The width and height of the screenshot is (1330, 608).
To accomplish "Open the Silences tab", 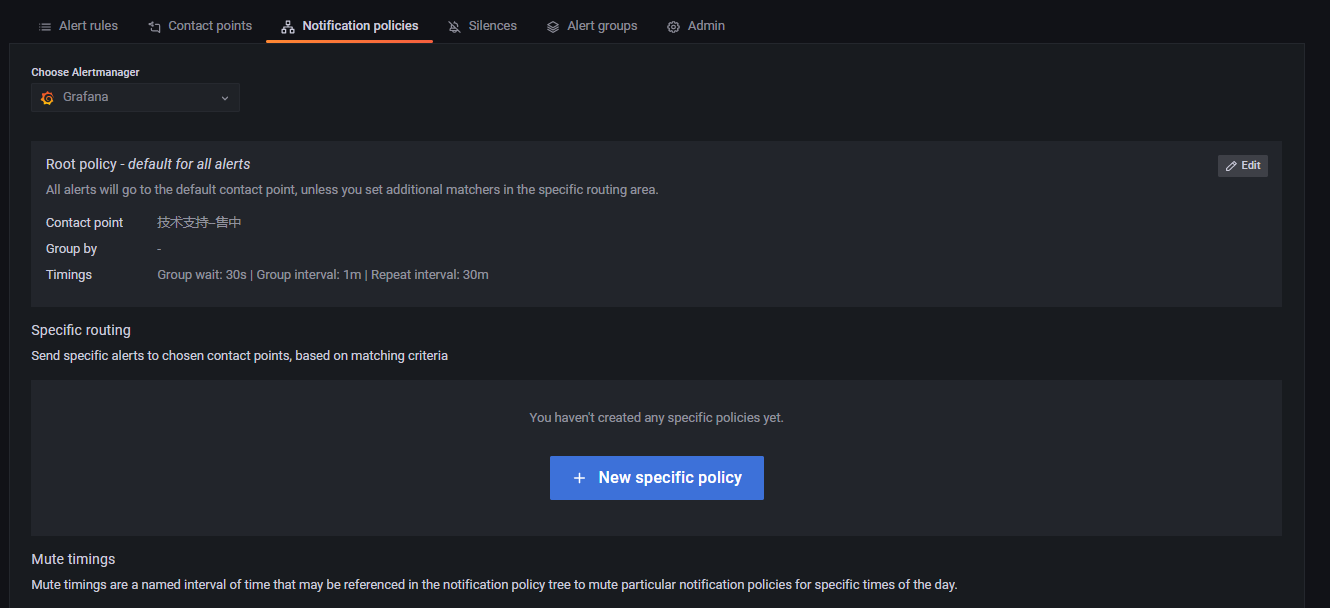I will tap(493, 26).
